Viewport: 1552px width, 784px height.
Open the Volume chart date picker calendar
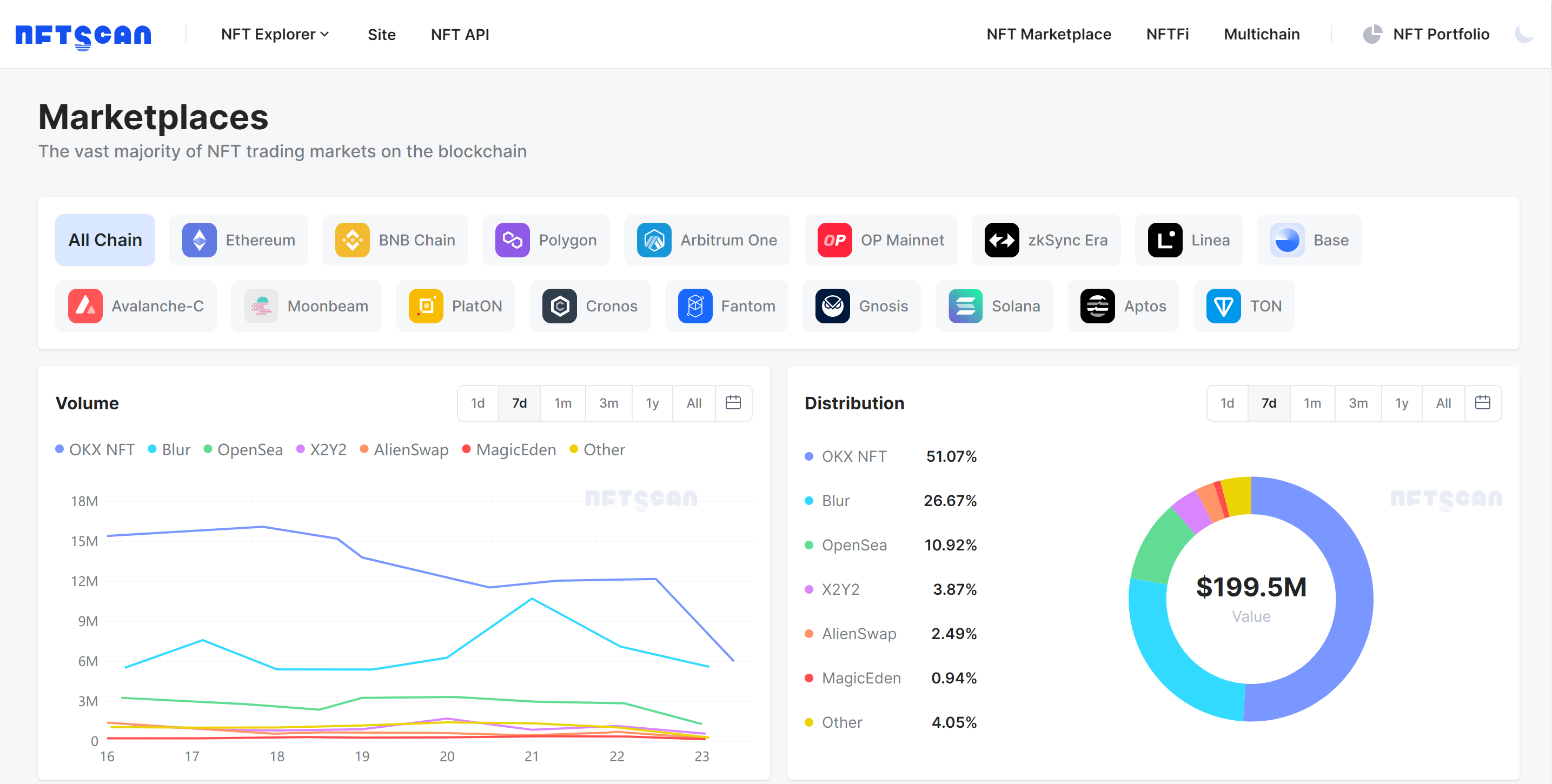coord(734,403)
